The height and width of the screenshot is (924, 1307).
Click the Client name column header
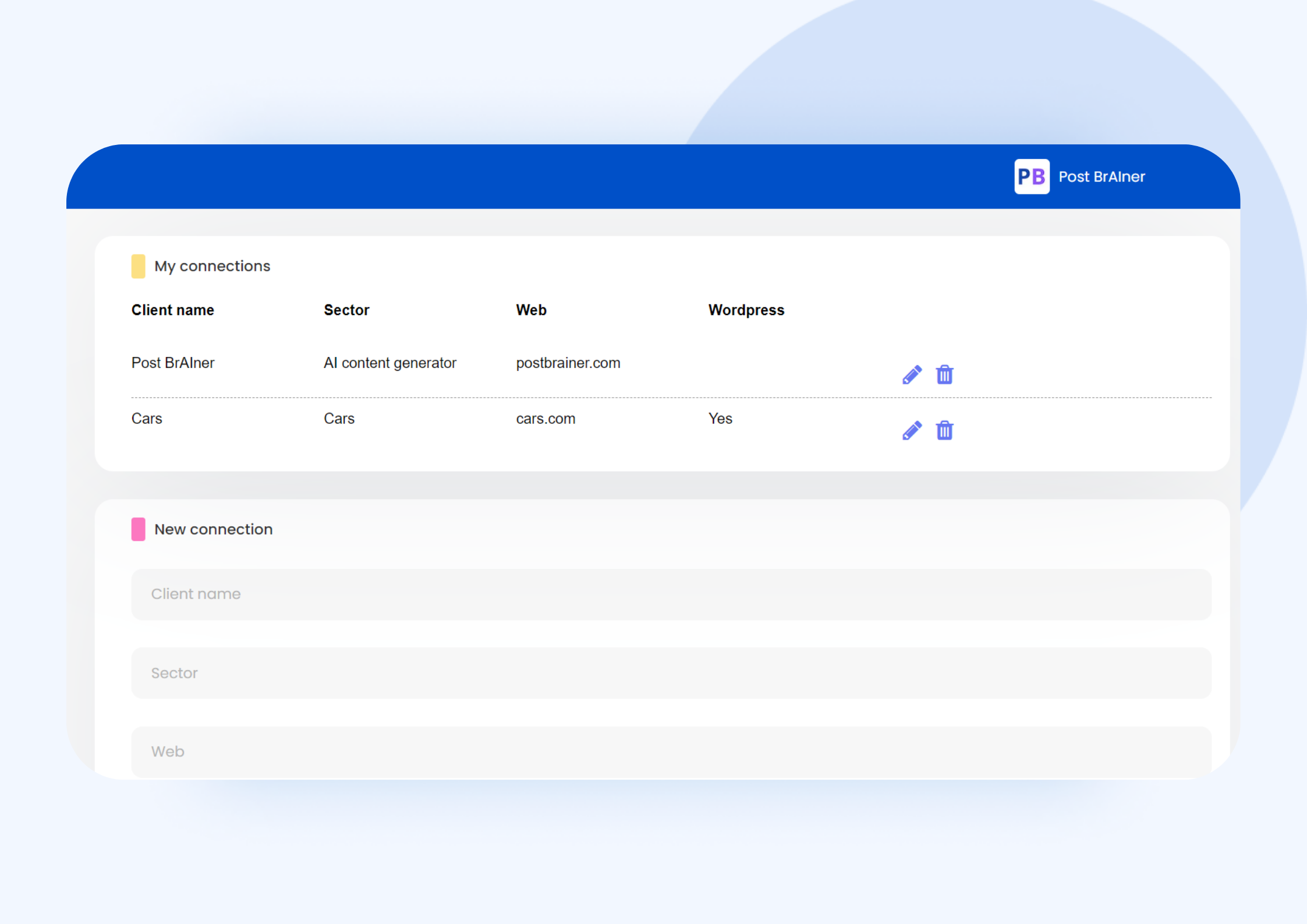(172, 310)
